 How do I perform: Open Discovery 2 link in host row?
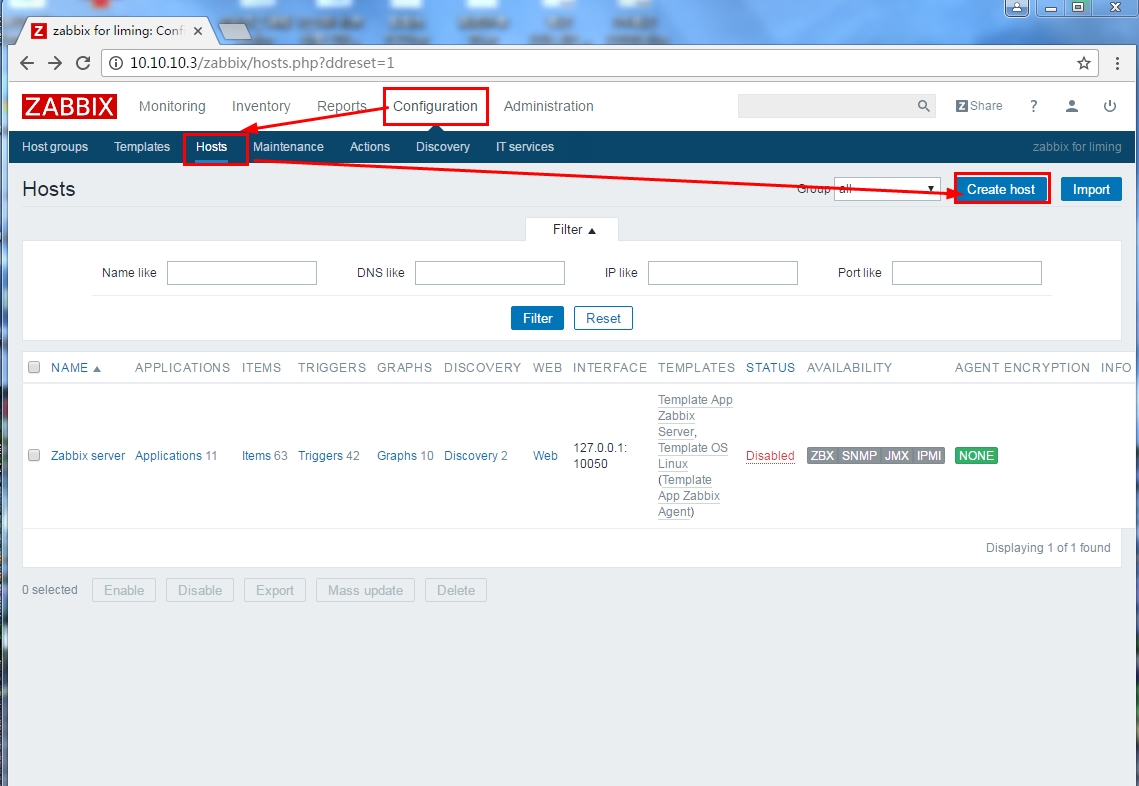point(471,455)
